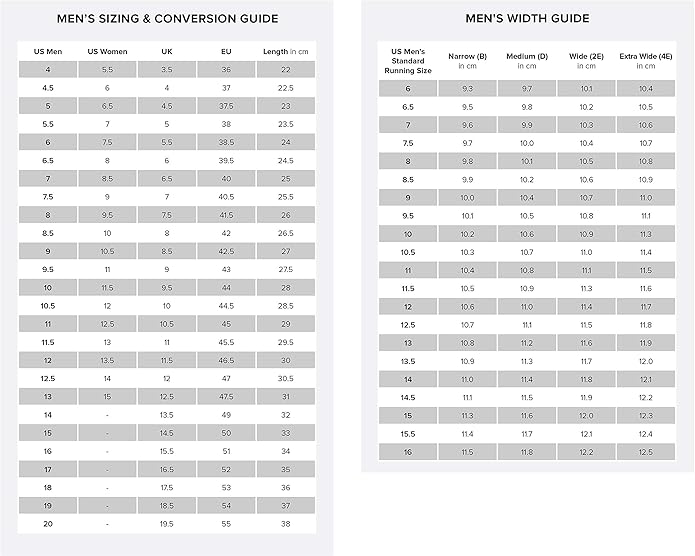Image resolution: width=695 pixels, height=556 pixels.
Task: Click the 38 cm length cell
Action: point(285,524)
